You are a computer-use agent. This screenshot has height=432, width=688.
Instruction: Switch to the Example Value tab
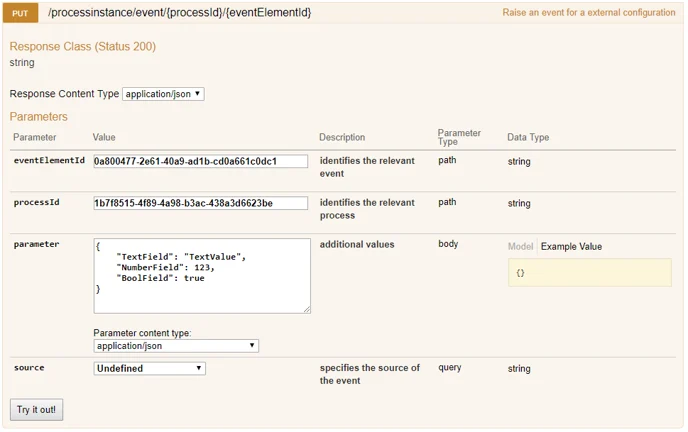[x=571, y=246]
